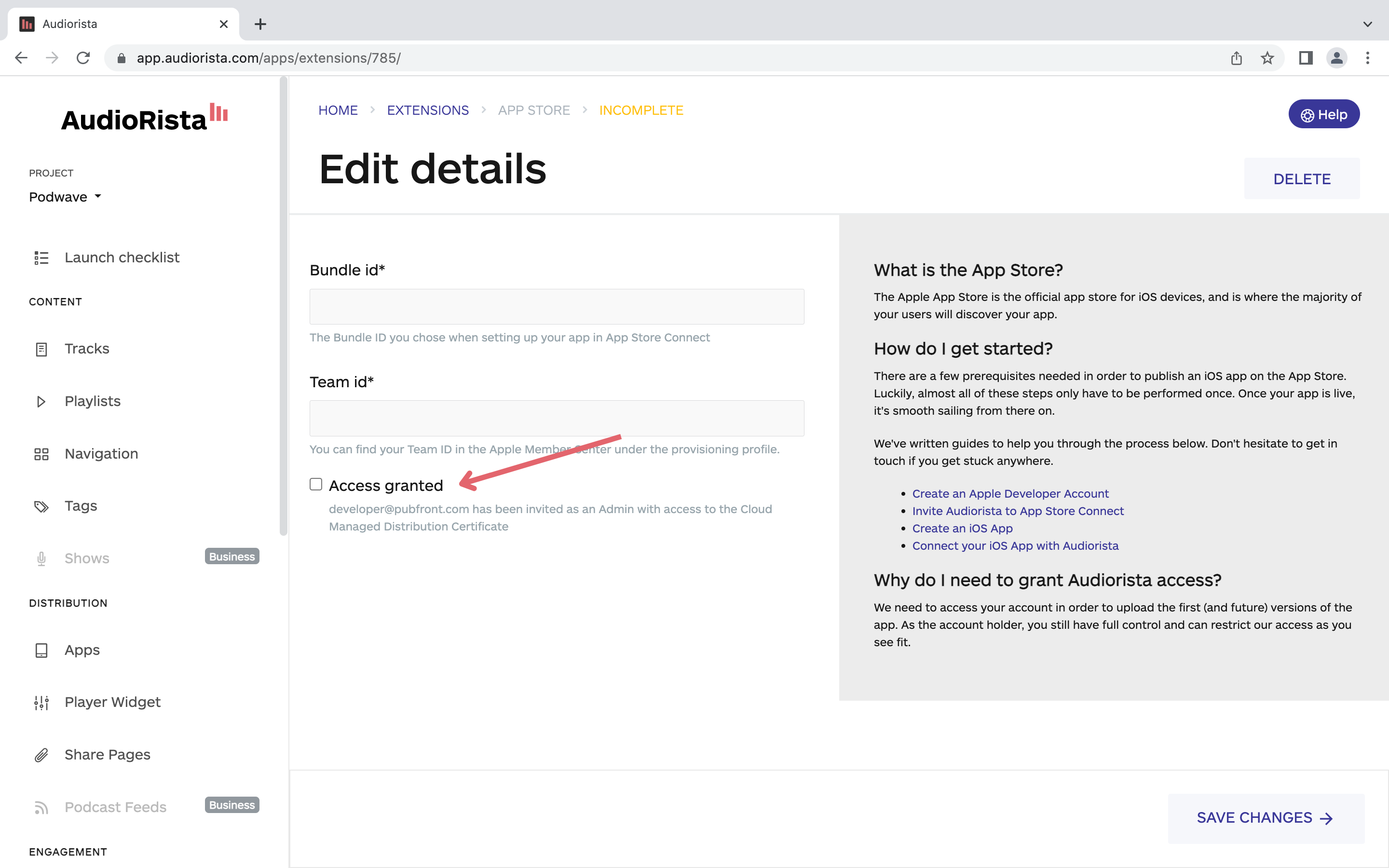Open Tracks in sidebar

point(87,349)
